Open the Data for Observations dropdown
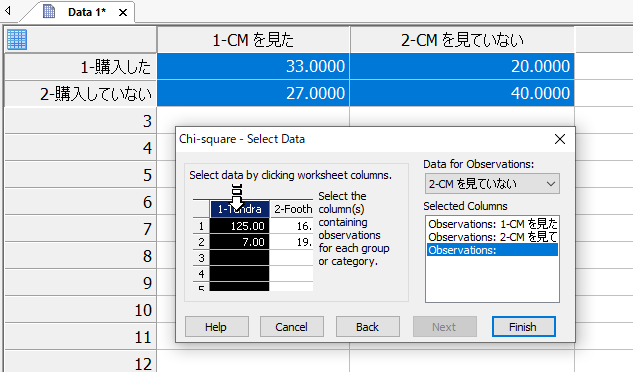This screenshot has height=372, width=633. pyautogui.click(x=492, y=184)
